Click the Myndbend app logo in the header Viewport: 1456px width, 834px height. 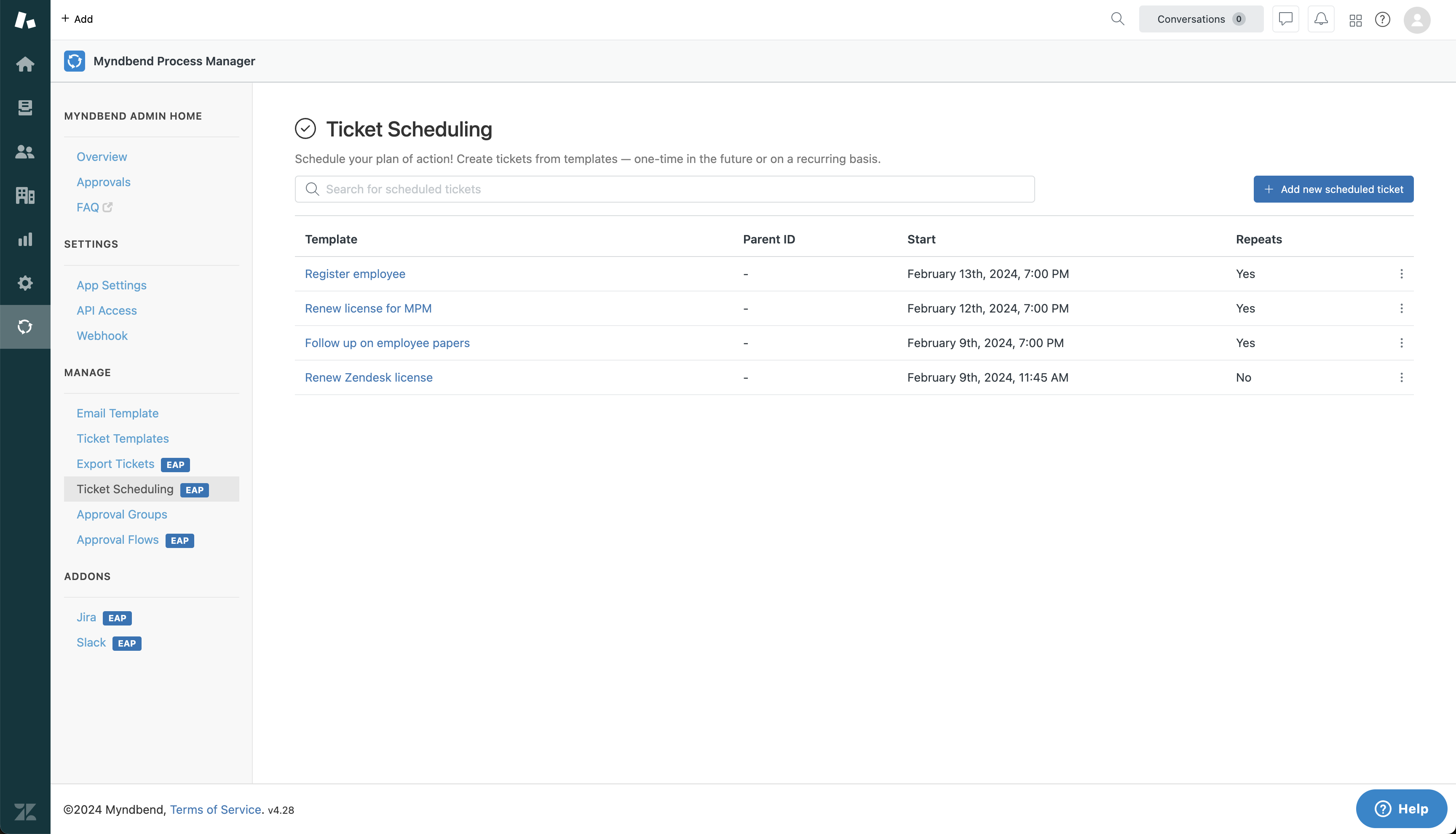(75, 61)
